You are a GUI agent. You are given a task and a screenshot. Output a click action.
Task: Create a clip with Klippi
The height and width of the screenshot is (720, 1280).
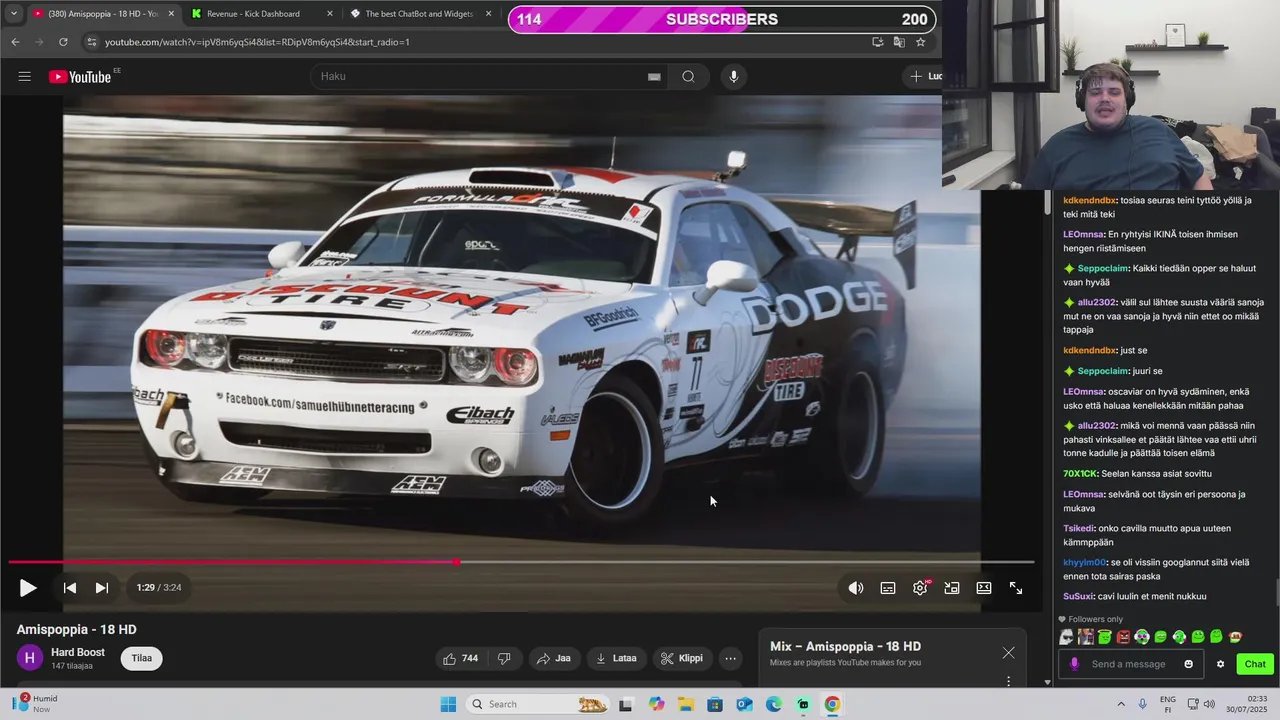pyautogui.click(x=682, y=658)
